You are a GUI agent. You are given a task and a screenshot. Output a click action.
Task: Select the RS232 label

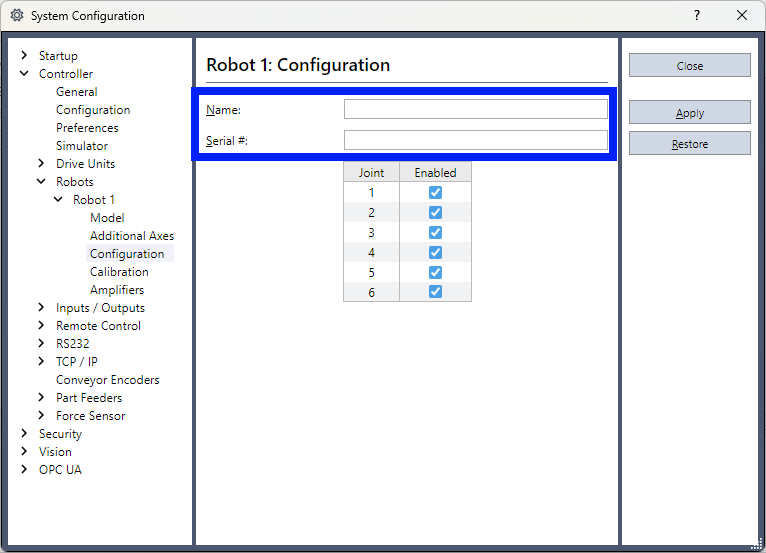72,344
